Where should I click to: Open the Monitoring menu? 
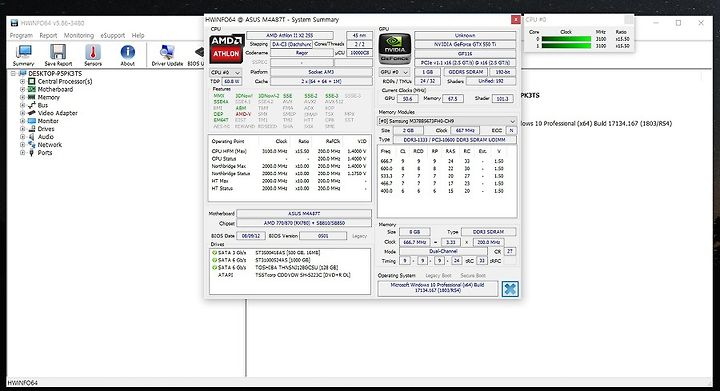tap(79, 35)
